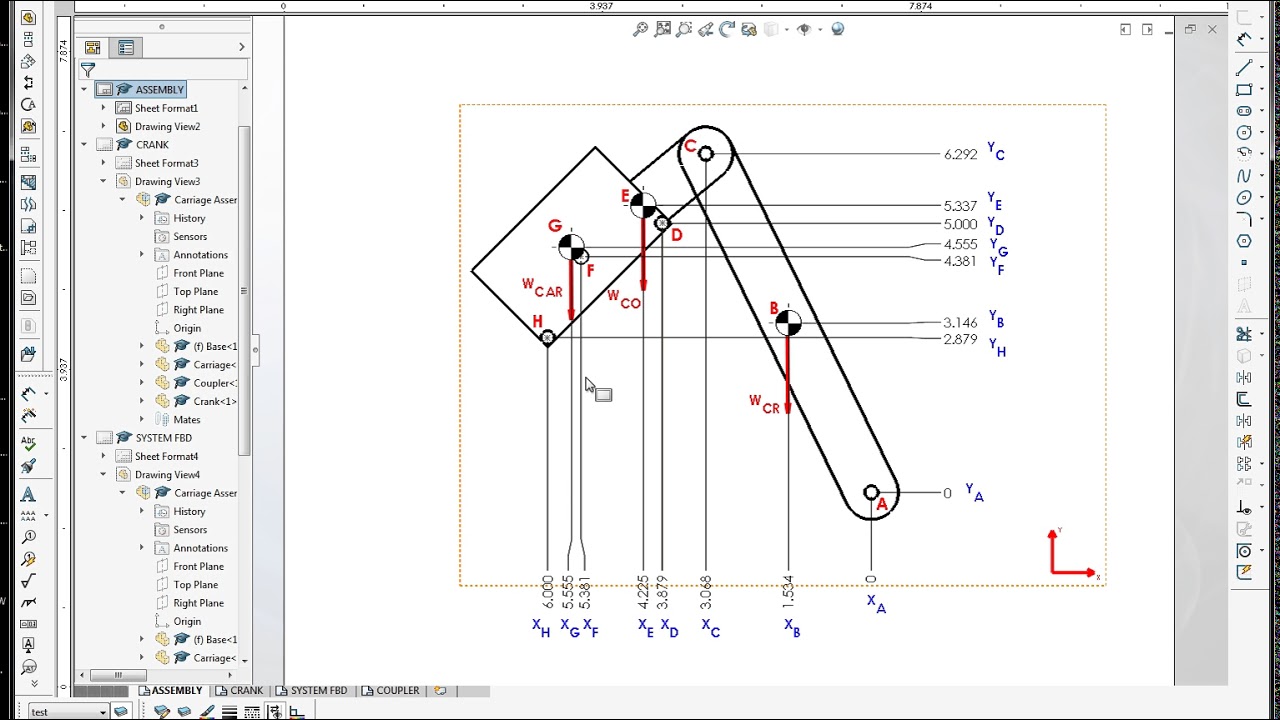Select the Line sketch tool
Image resolution: width=1280 pixels, height=720 pixels.
pyautogui.click(x=1244, y=68)
